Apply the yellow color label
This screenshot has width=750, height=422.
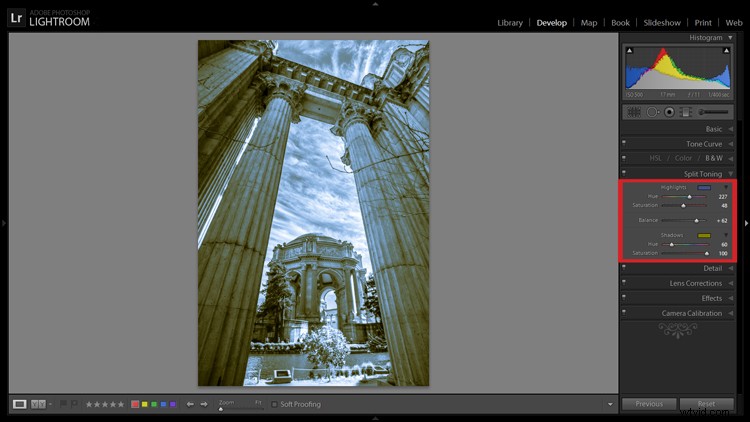(144, 404)
